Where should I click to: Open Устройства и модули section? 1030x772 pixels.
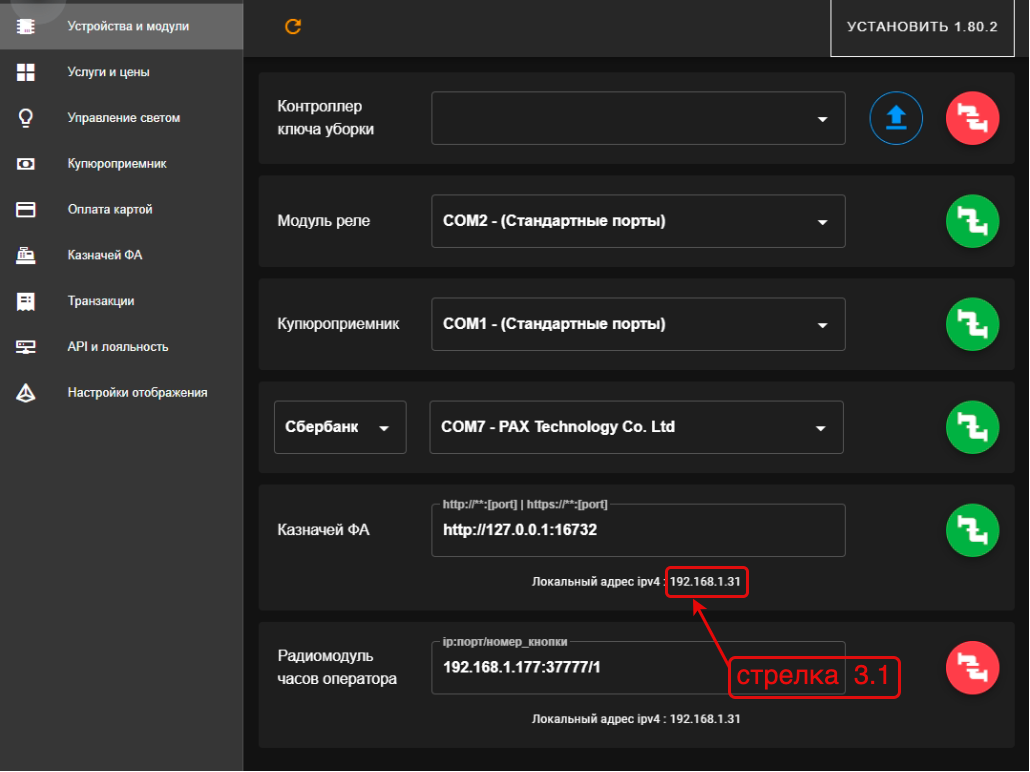(x=122, y=26)
